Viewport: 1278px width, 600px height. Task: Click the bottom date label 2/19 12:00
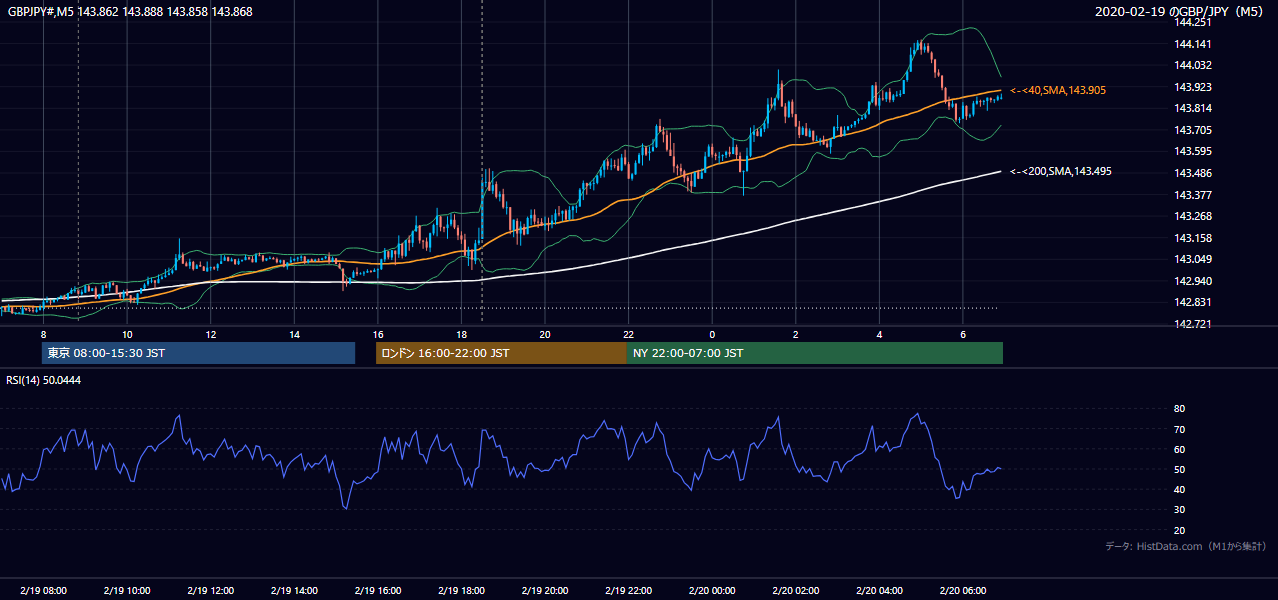pos(210,590)
